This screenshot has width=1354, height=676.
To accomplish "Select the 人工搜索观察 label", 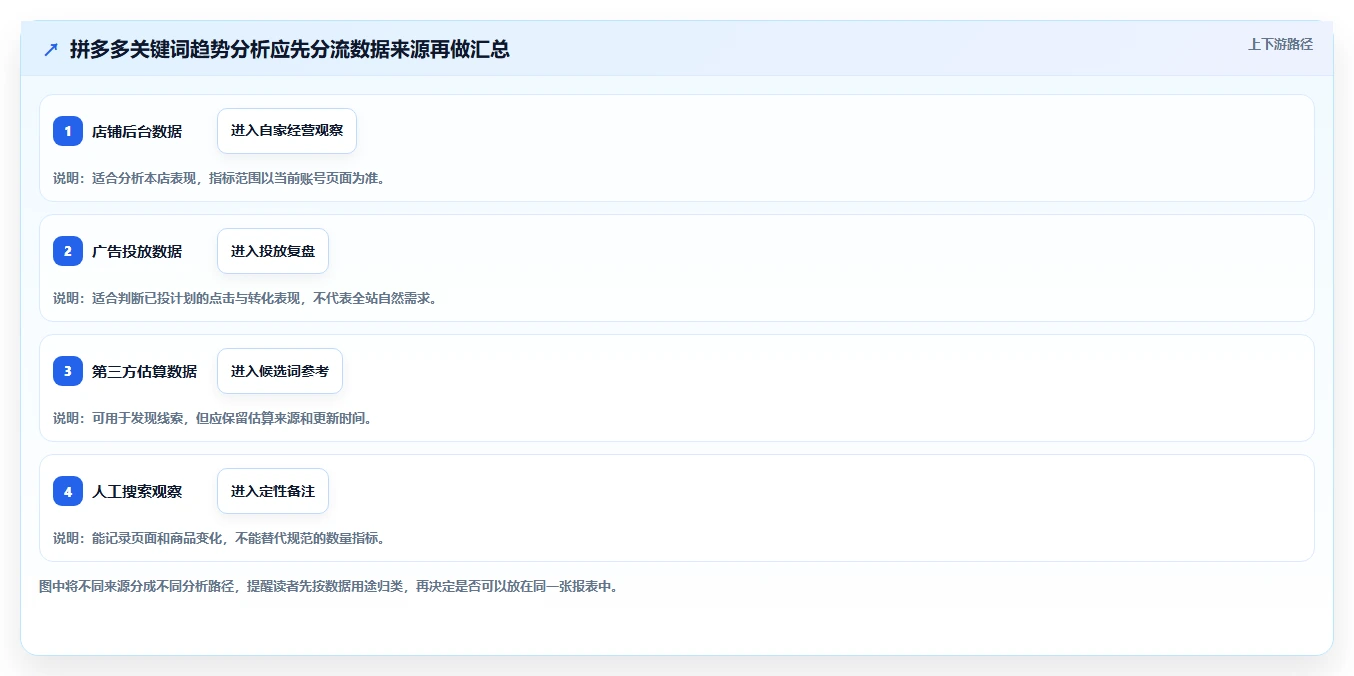I will (x=137, y=491).
